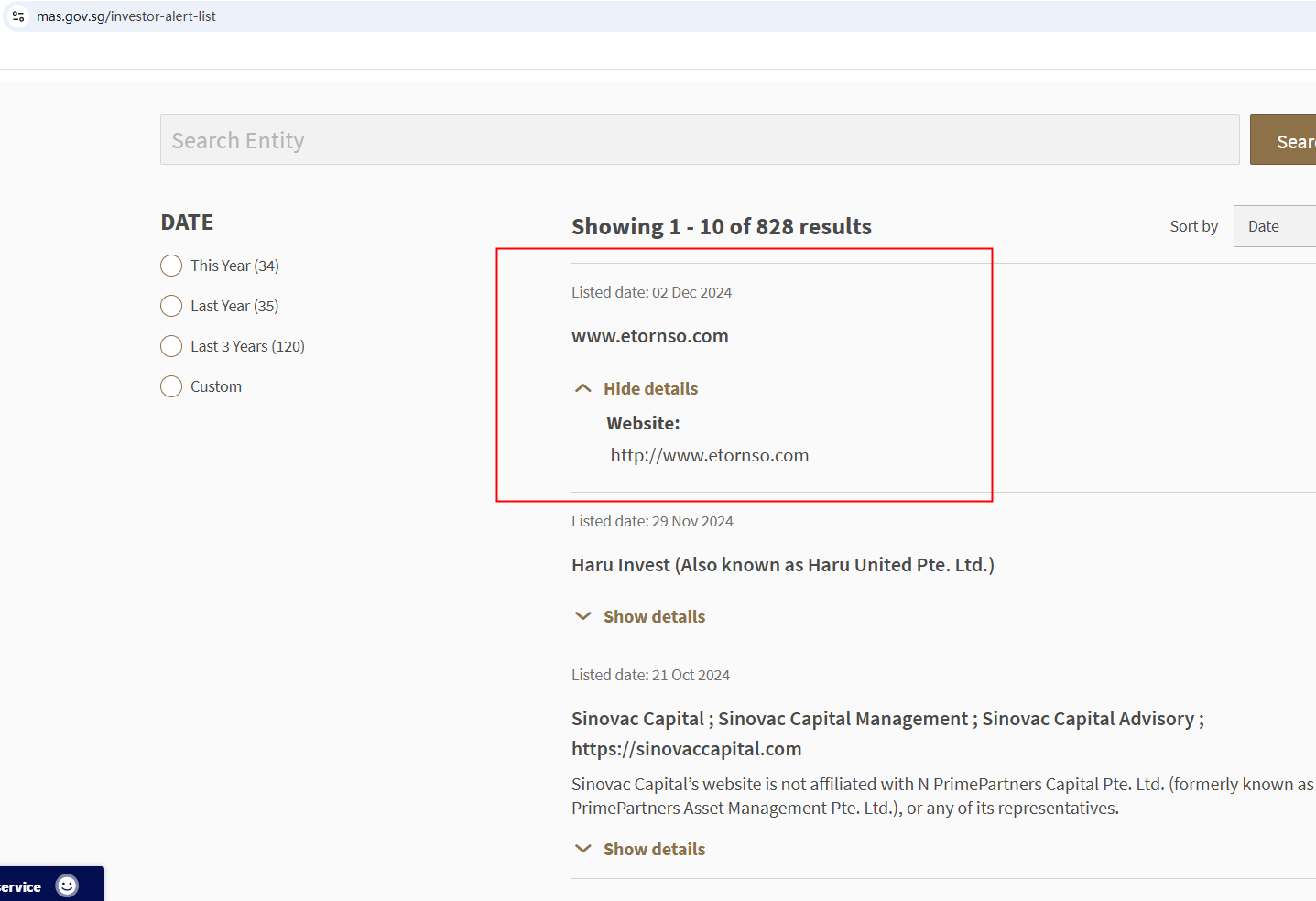Expand Show details for Sinovac Capital
Screen dimensions: 1316x901
[654, 849]
